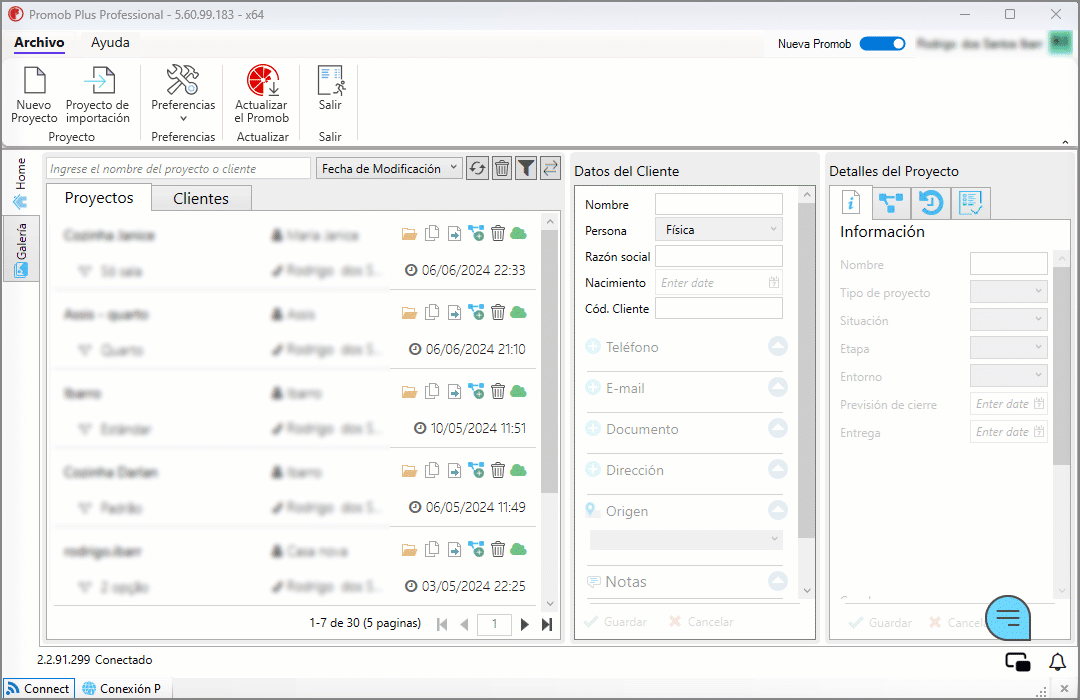Open the Información tab icon in details
The image size is (1080, 700).
(851, 203)
